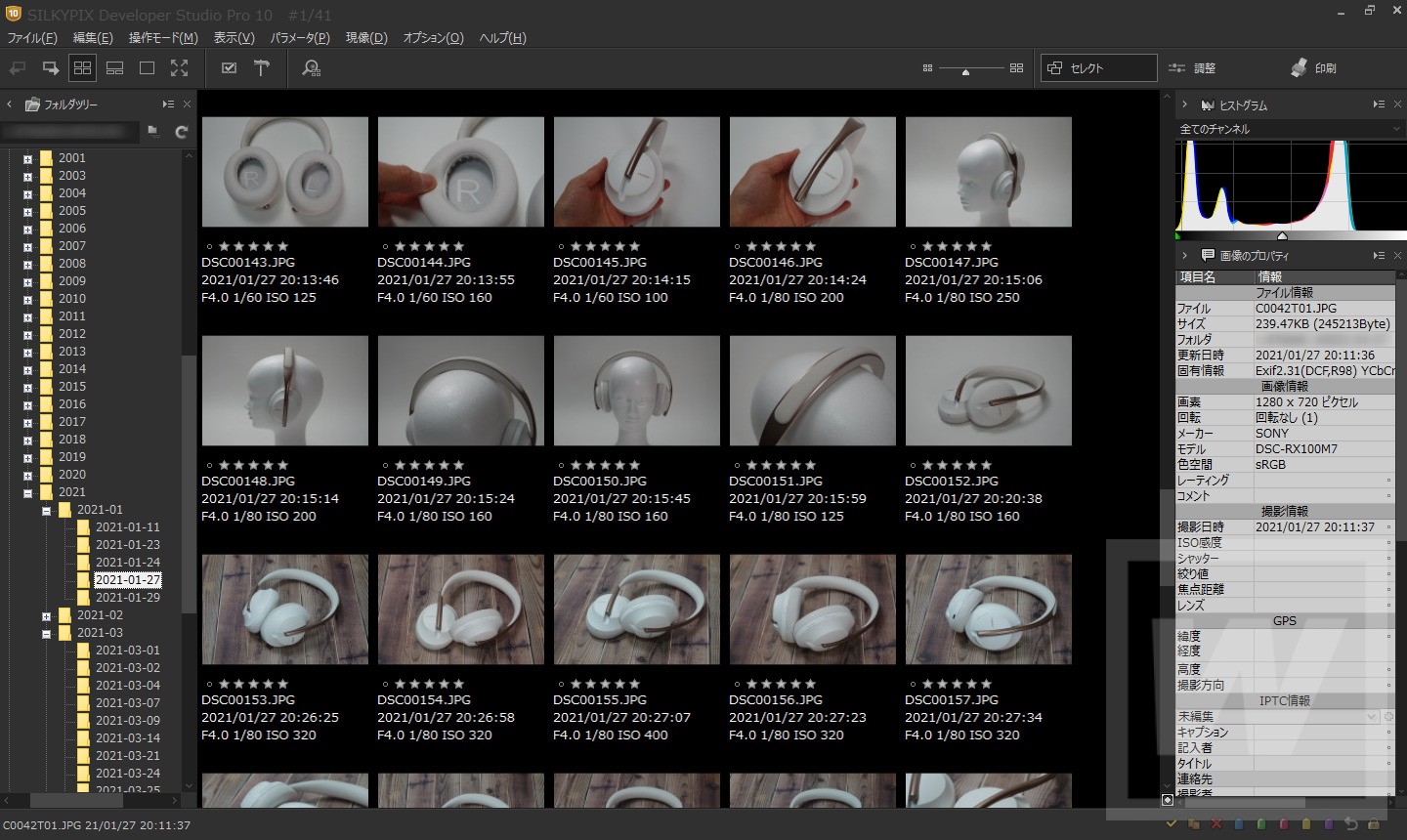Expand the 2015 folder node
Image resolution: width=1407 pixels, height=840 pixels.
point(27,387)
